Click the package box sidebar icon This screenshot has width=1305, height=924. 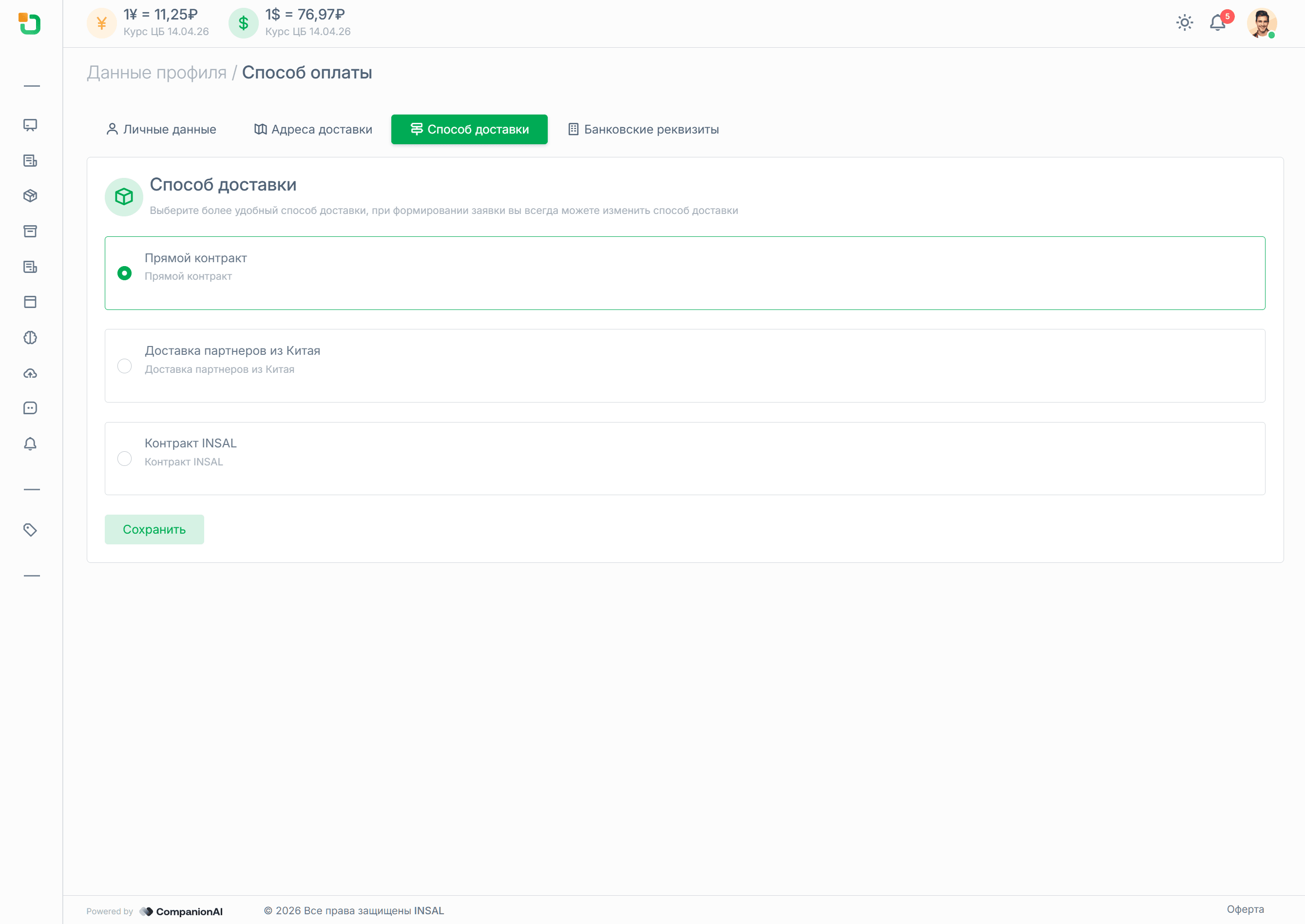[30, 196]
